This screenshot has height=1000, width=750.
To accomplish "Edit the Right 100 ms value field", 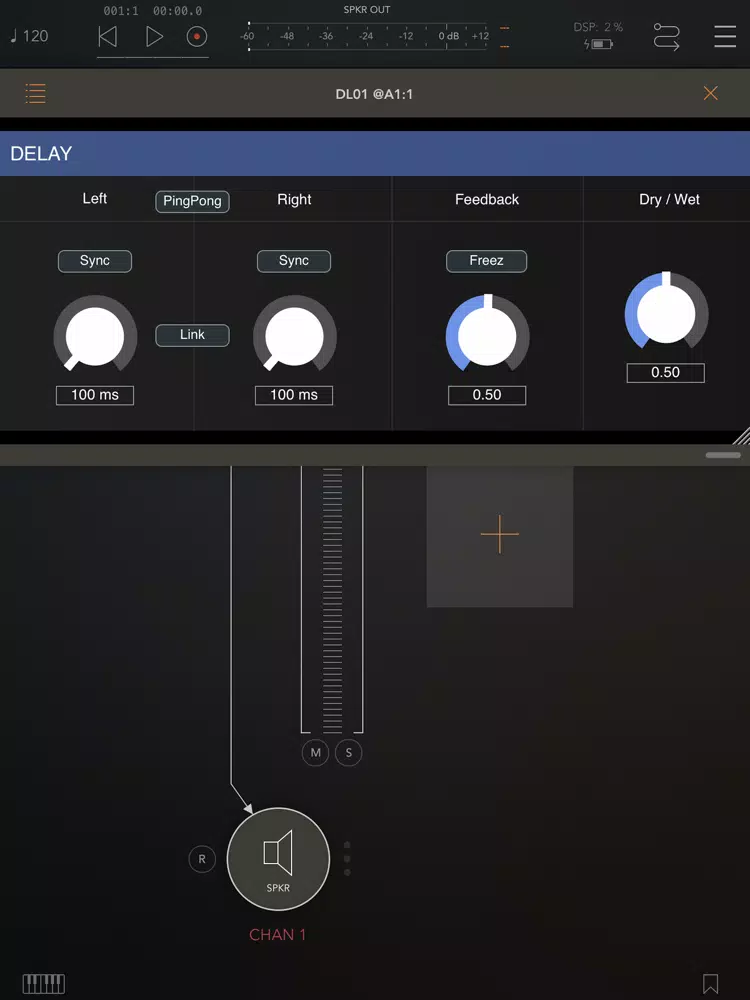I will pos(294,395).
